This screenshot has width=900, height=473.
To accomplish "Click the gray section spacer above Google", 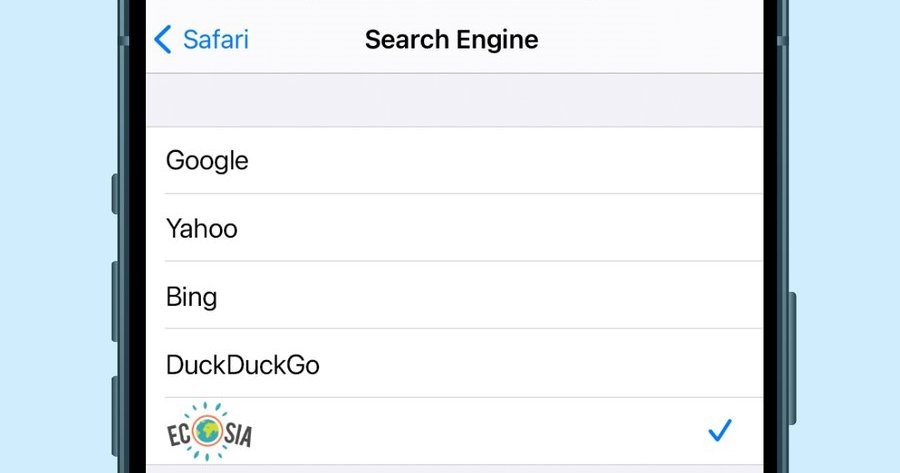I will point(454,99).
